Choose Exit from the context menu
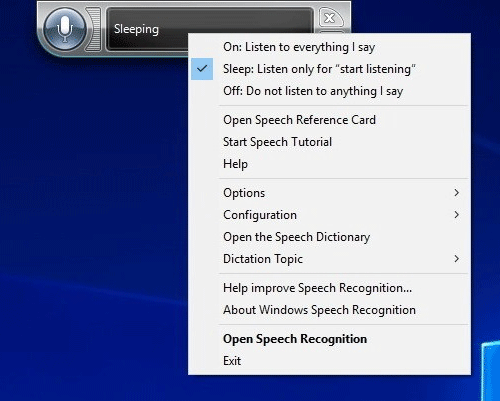Image resolution: width=500 pixels, height=401 pixels. pyautogui.click(x=329, y=361)
